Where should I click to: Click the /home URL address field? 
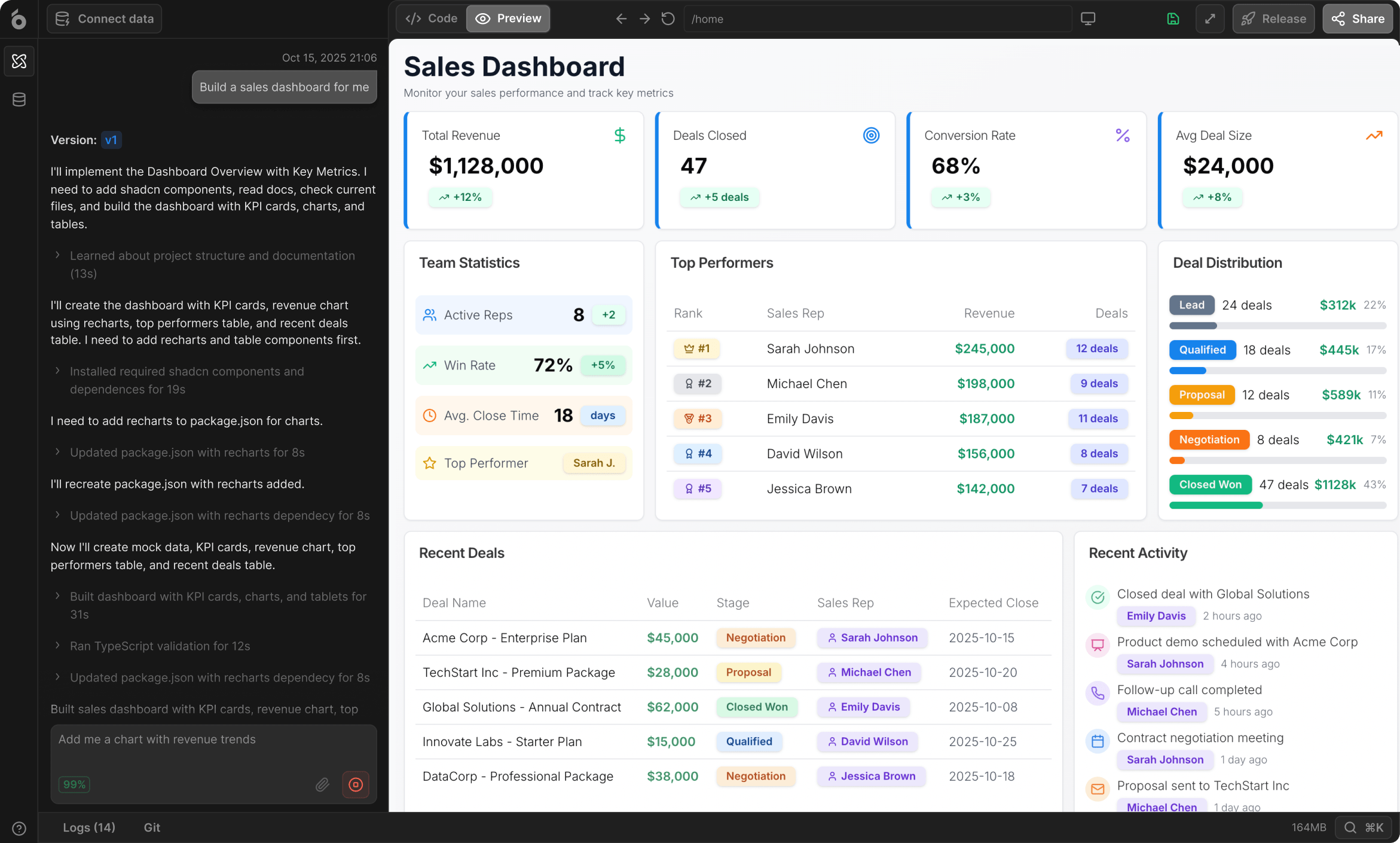click(x=877, y=19)
